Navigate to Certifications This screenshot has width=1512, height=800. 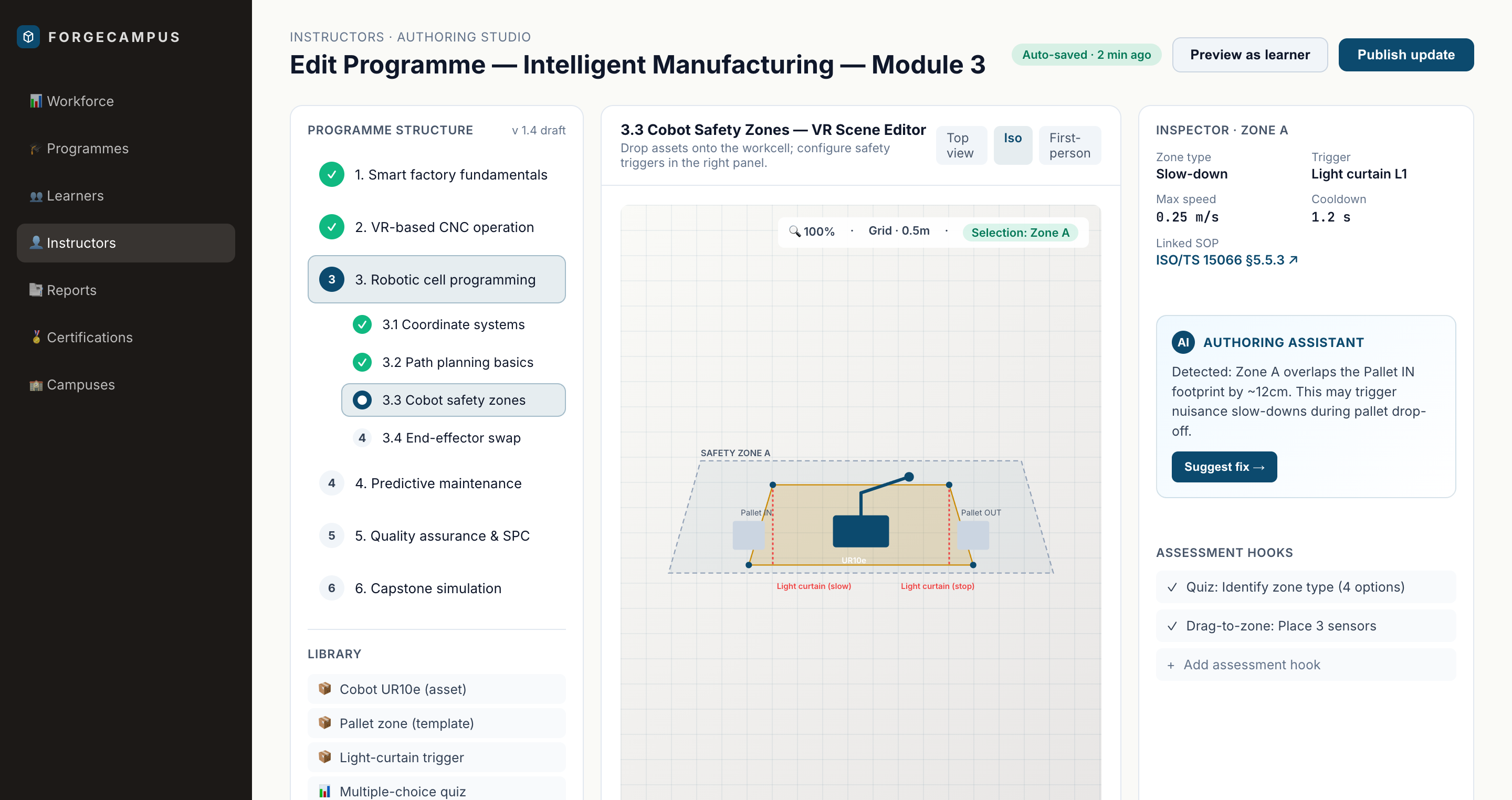click(125, 338)
